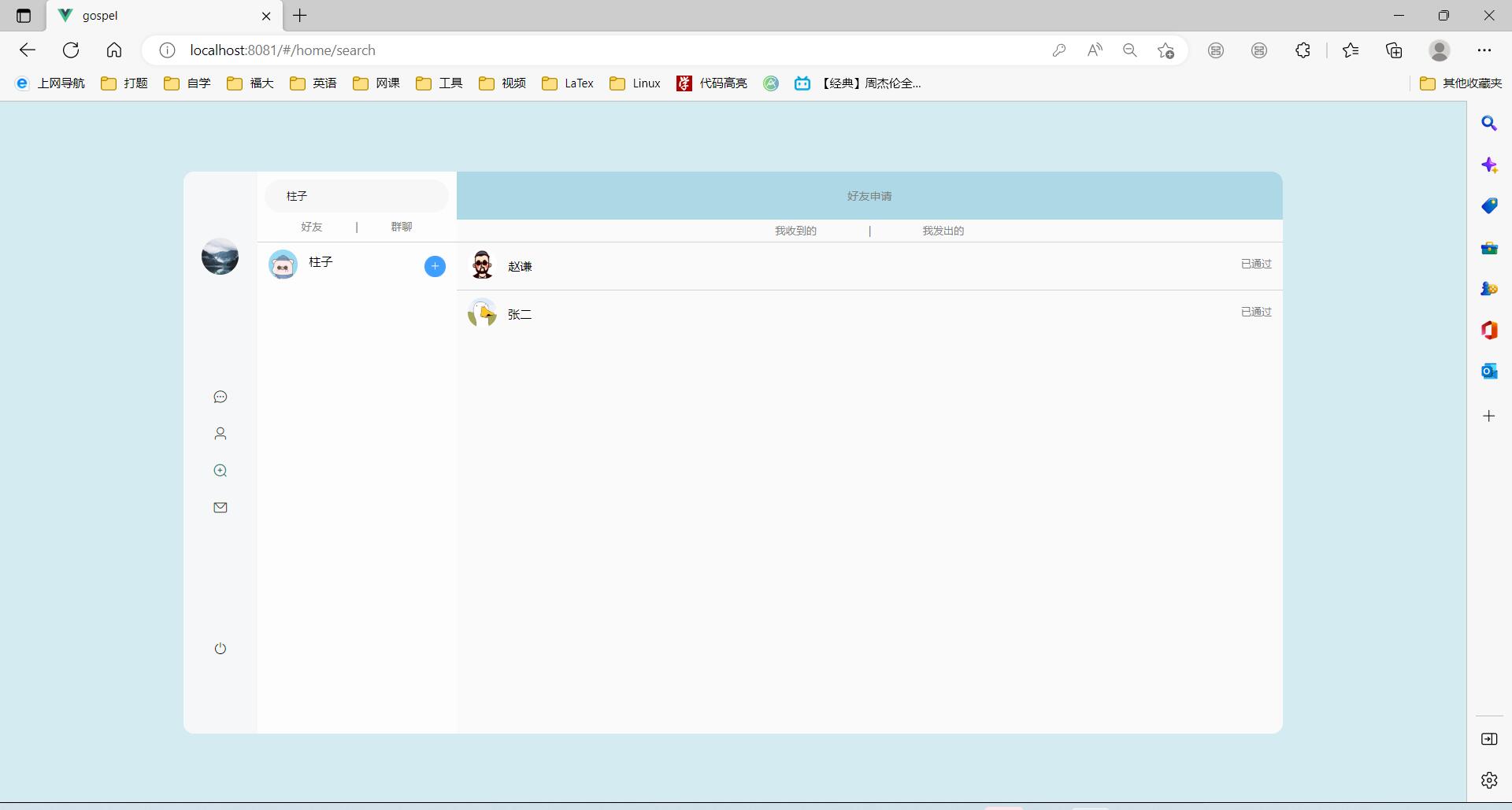Open the 福大 bookmarks folder
The height and width of the screenshot is (810, 1512).
(250, 83)
